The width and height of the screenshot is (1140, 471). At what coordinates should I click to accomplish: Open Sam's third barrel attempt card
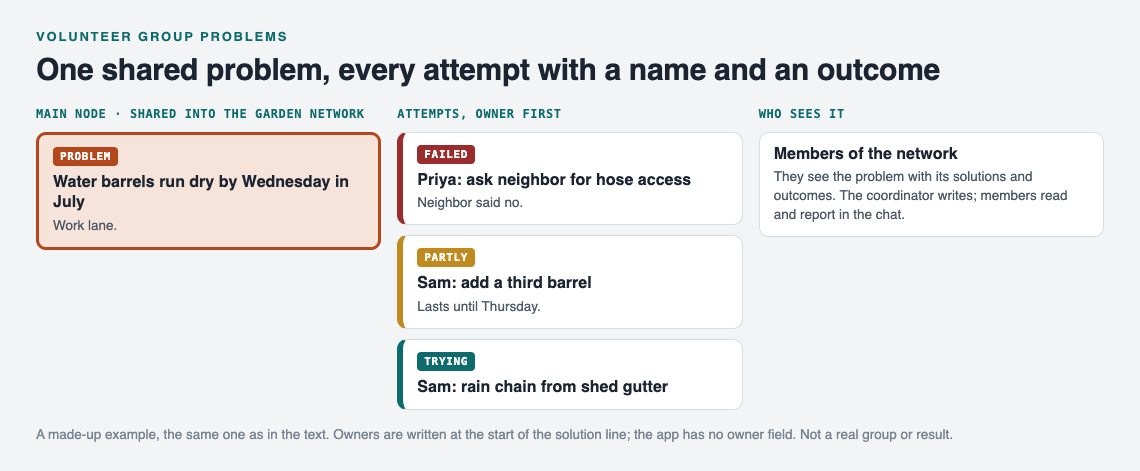tap(570, 282)
